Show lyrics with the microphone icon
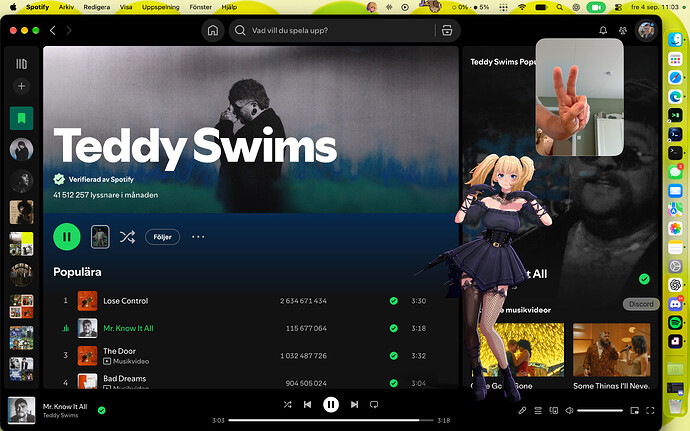Screen dimensions: 690x431 (522, 410)
